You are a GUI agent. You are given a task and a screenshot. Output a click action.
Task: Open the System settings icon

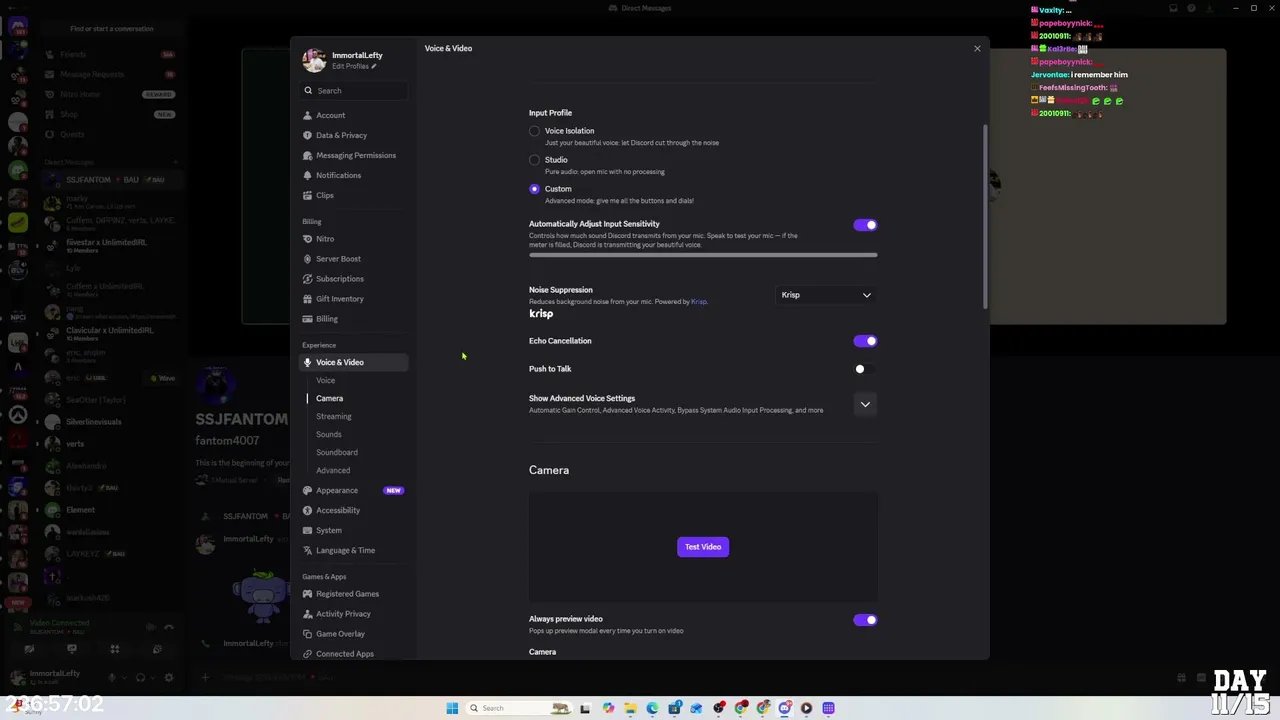[x=308, y=530]
